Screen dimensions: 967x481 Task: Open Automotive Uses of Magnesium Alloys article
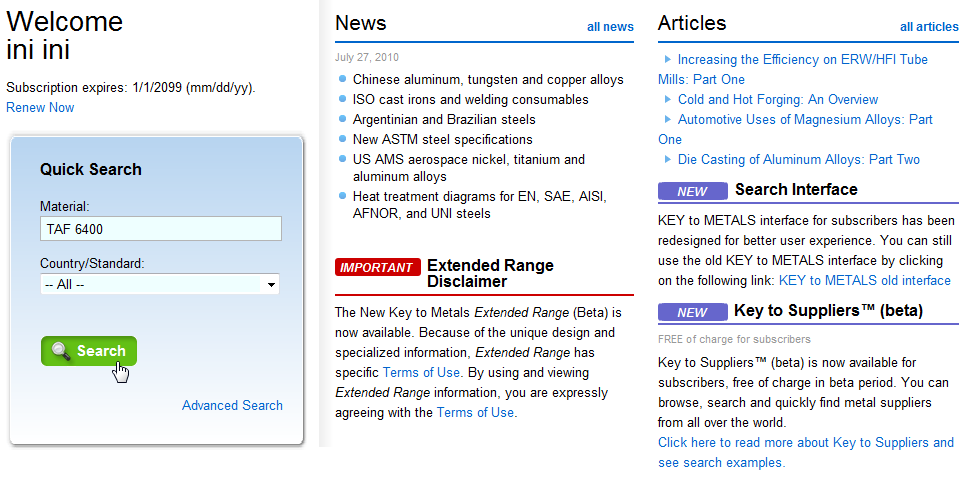(804, 120)
